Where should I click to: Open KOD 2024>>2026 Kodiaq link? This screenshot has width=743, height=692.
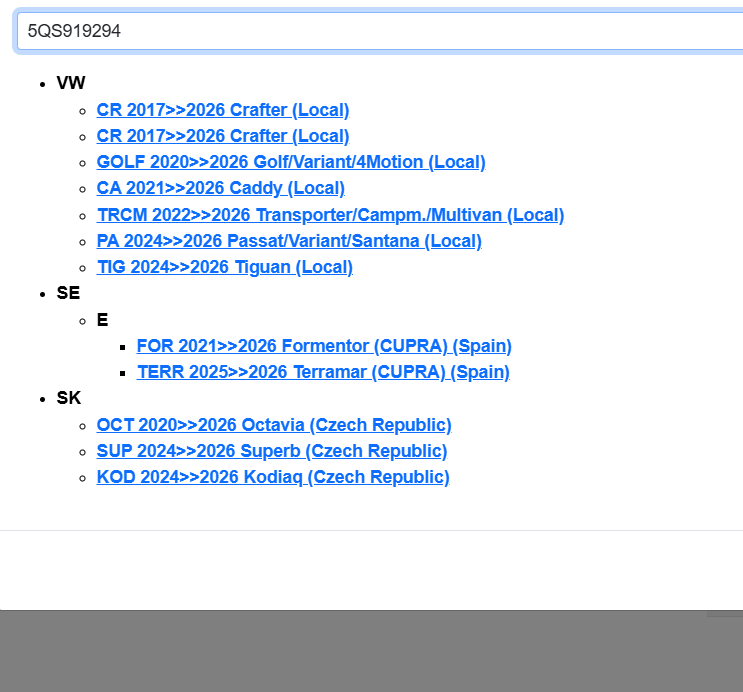(272, 477)
